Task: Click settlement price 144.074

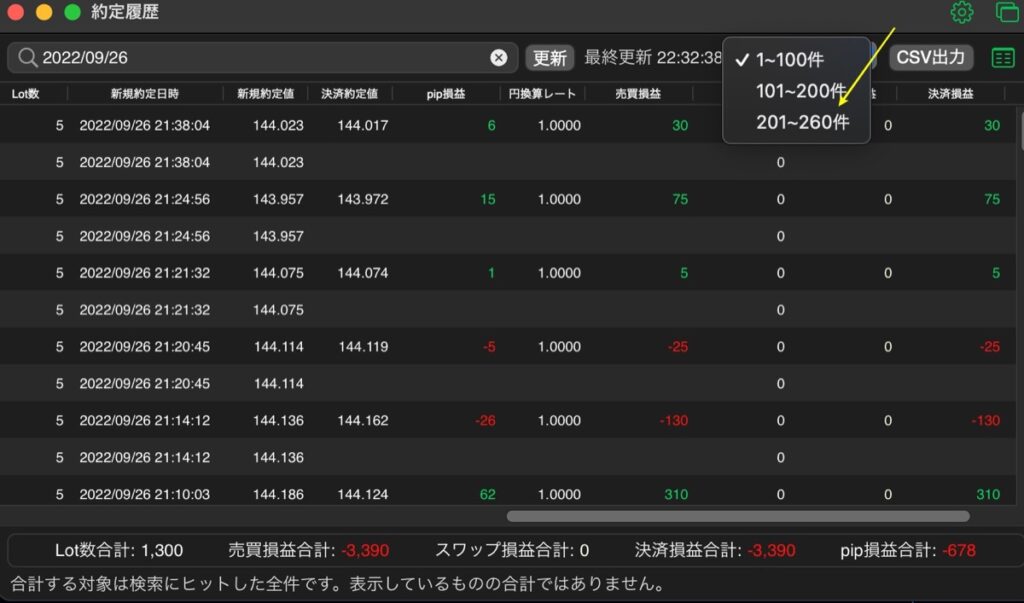Action: click(x=363, y=273)
